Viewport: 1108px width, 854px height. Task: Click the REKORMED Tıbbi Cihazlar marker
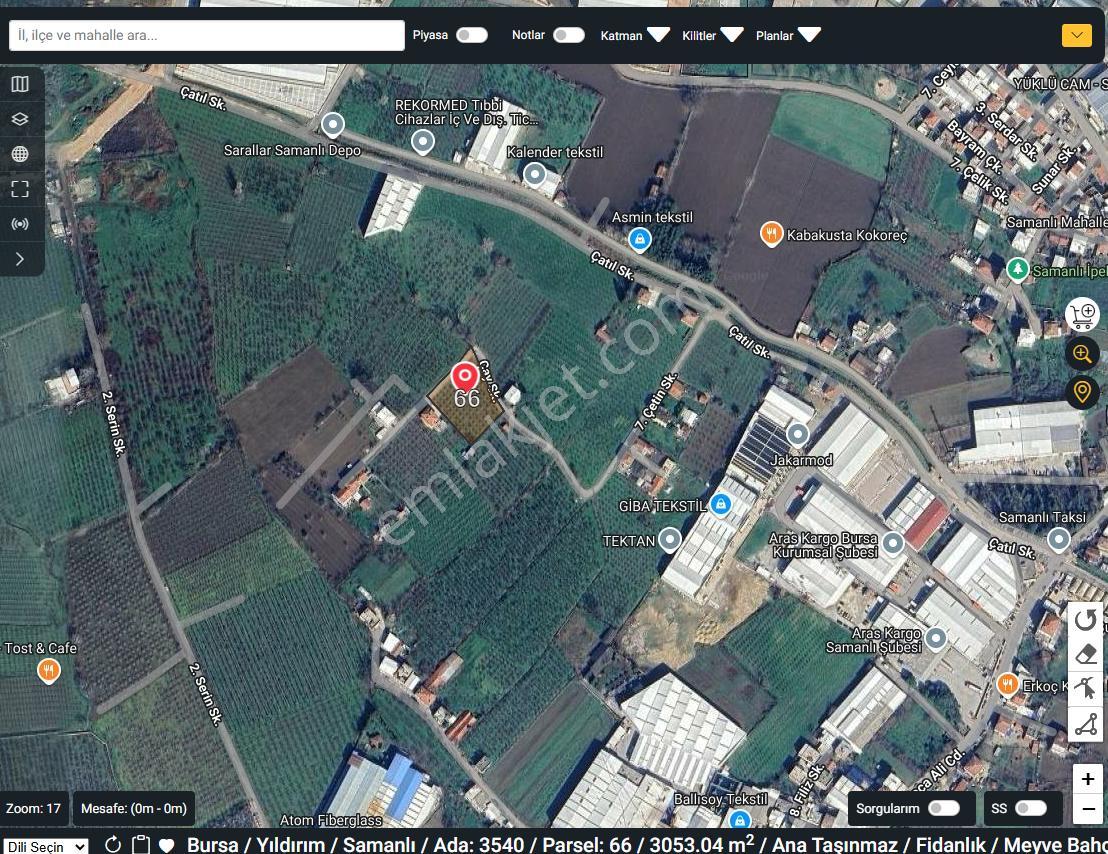tap(423, 141)
